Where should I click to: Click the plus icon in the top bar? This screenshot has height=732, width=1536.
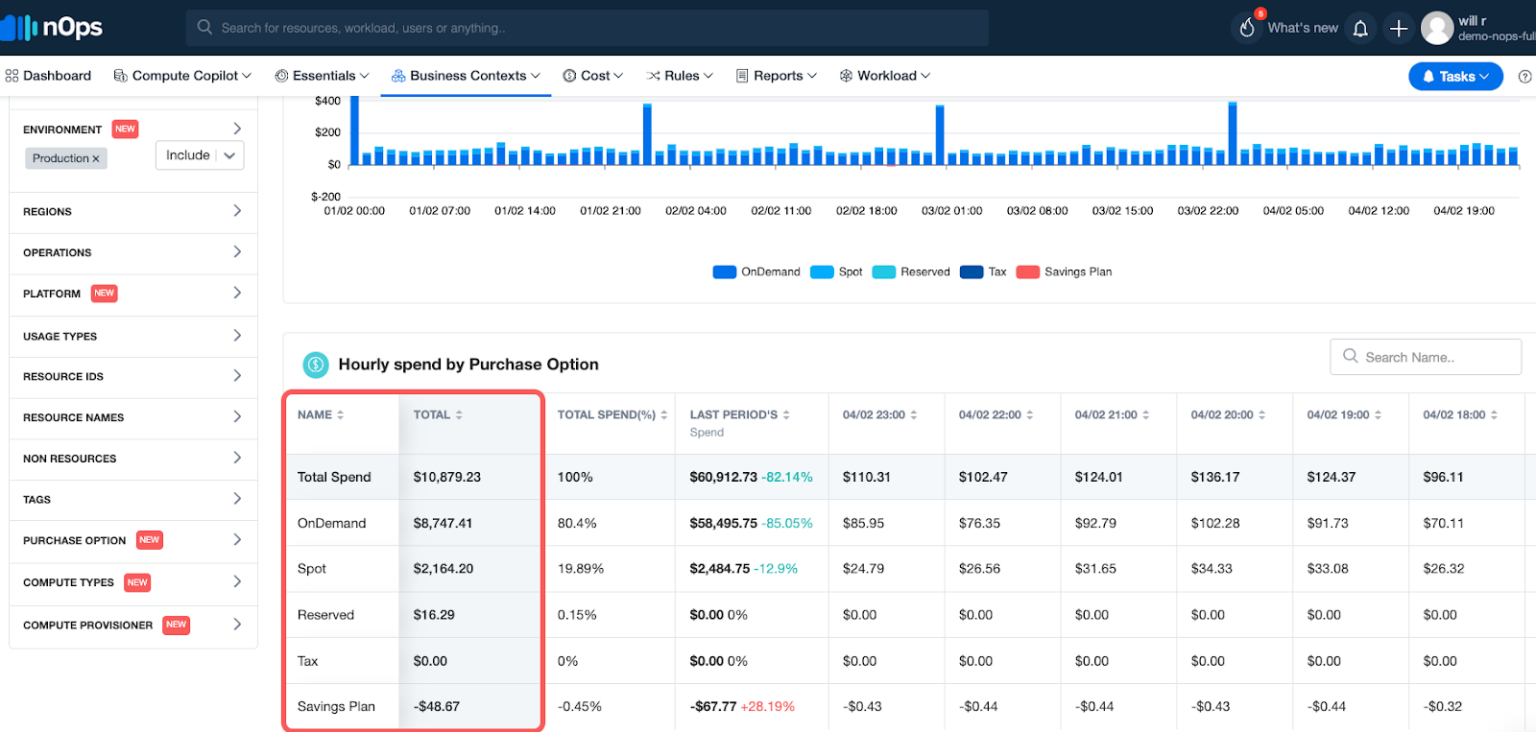click(1398, 27)
